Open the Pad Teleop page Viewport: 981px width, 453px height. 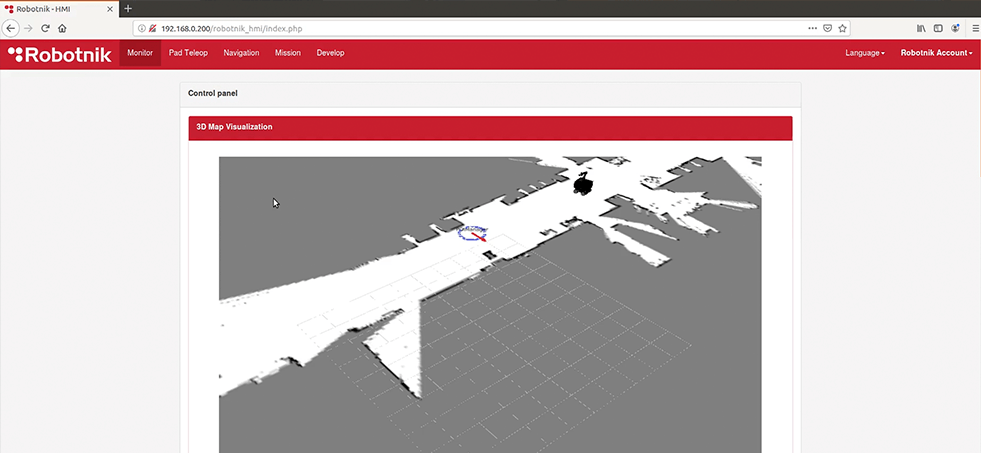(188, 53)
